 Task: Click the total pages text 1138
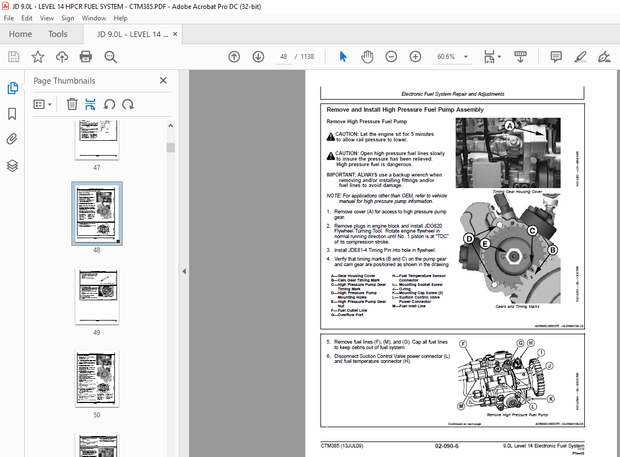307,57
